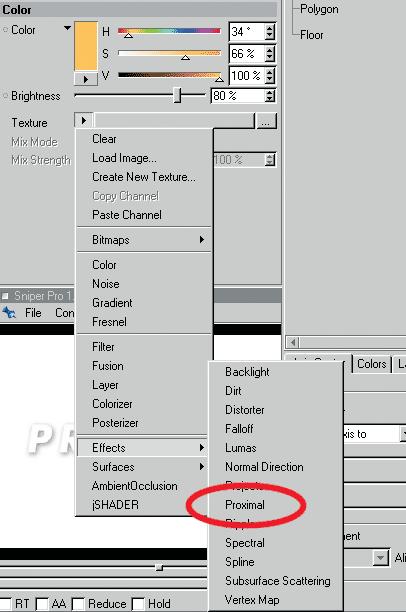Click arrow button under the color swatch
Viewport: 406px width, 612px height.
pyautogui.click(x=85, y=79)
